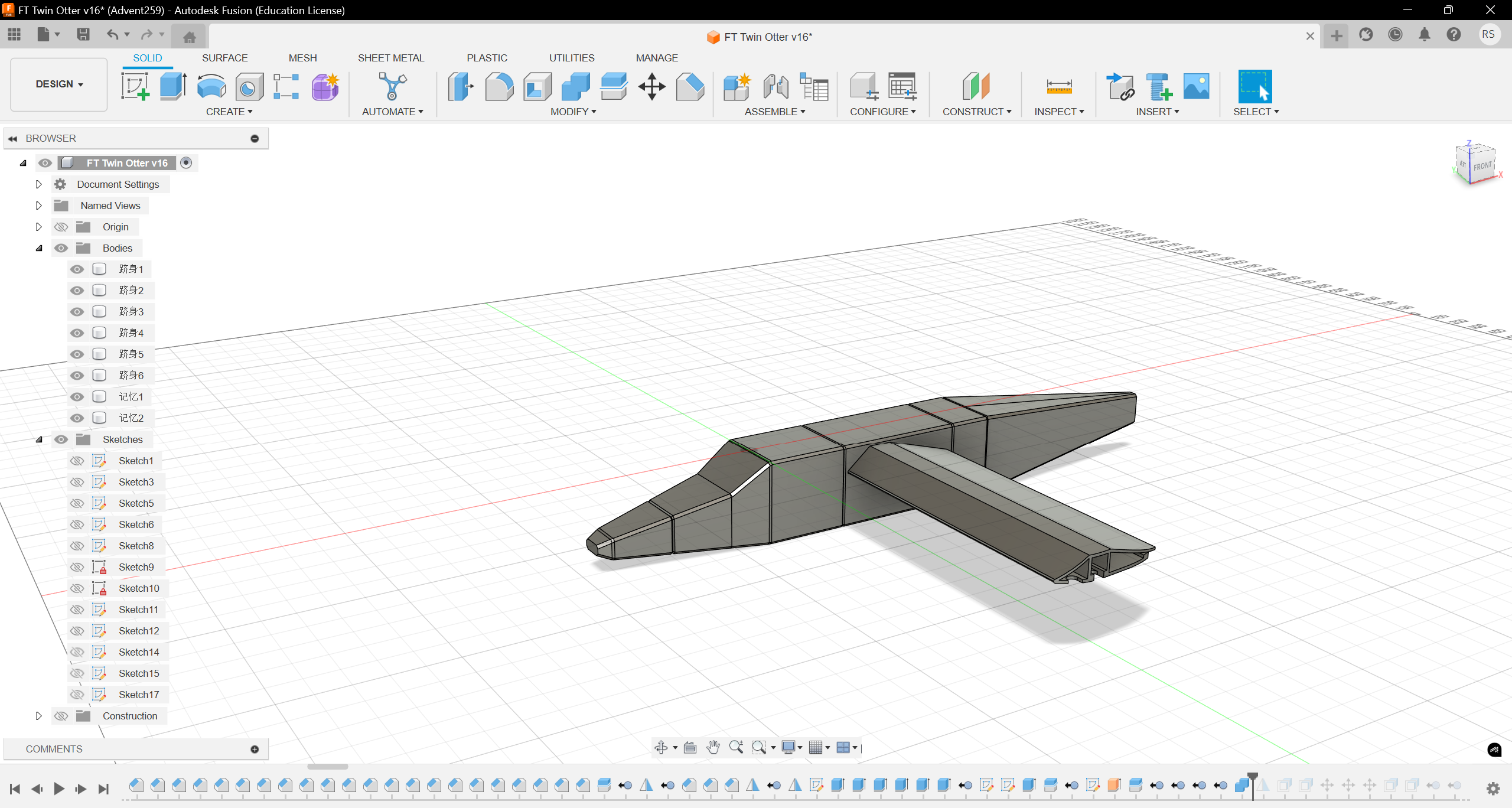Viewport: 1512px width, 808px height.
Task: Select the Hole tool
Action: pos(249,87)
